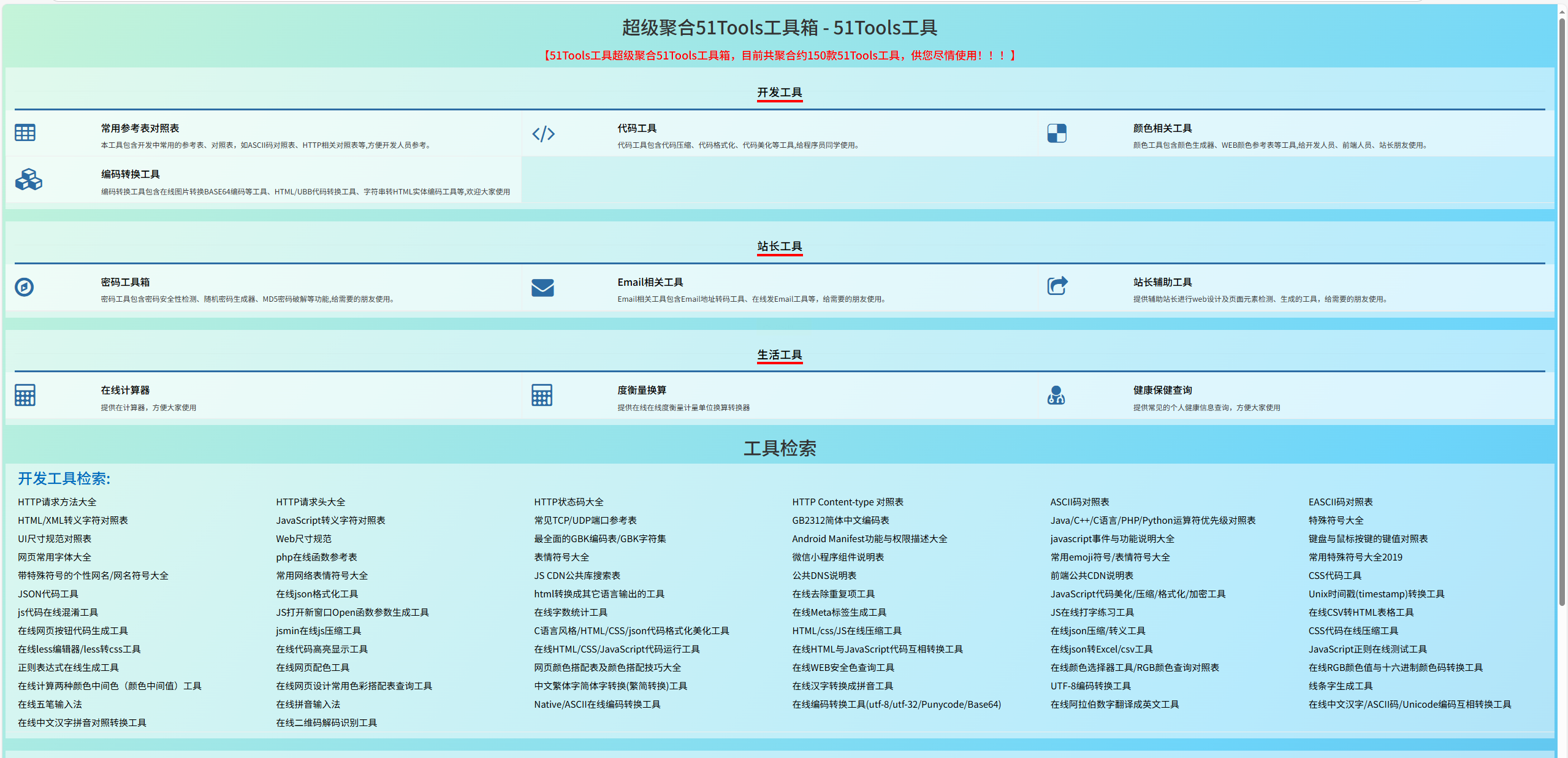1568x758 pixels.
Task: Open the 开发工具 section heading
Action: (x=779, y=93)
